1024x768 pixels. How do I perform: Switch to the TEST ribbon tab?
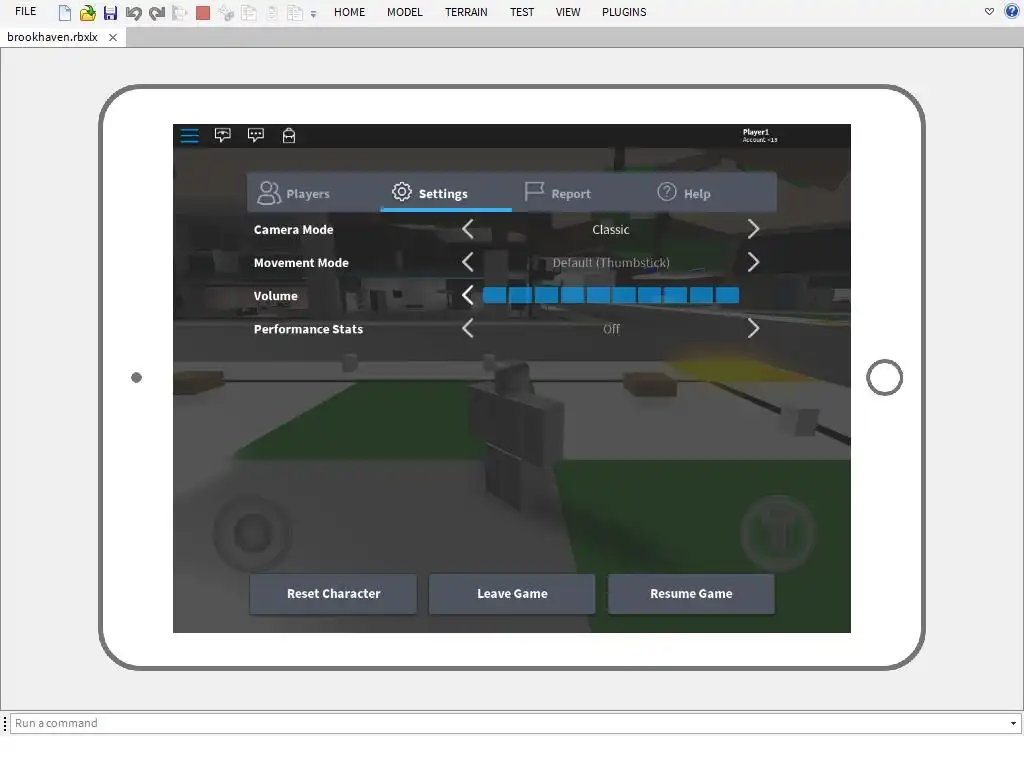(x=522, y=12)
